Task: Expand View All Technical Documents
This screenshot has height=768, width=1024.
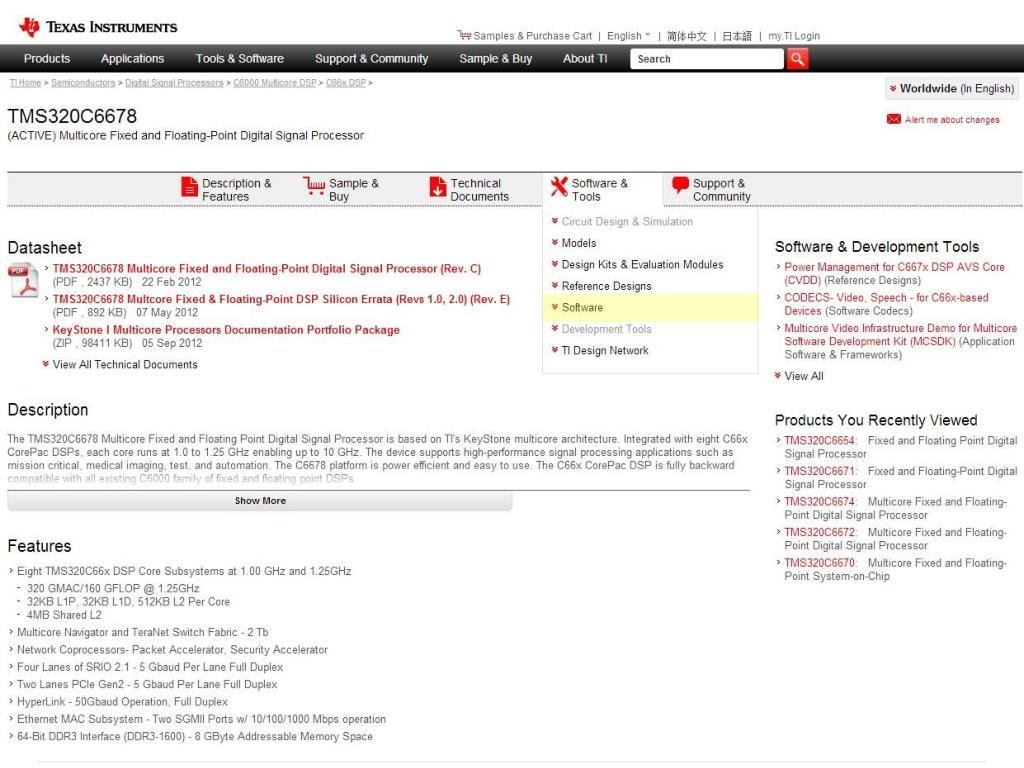Action: (x=125, y=364)
